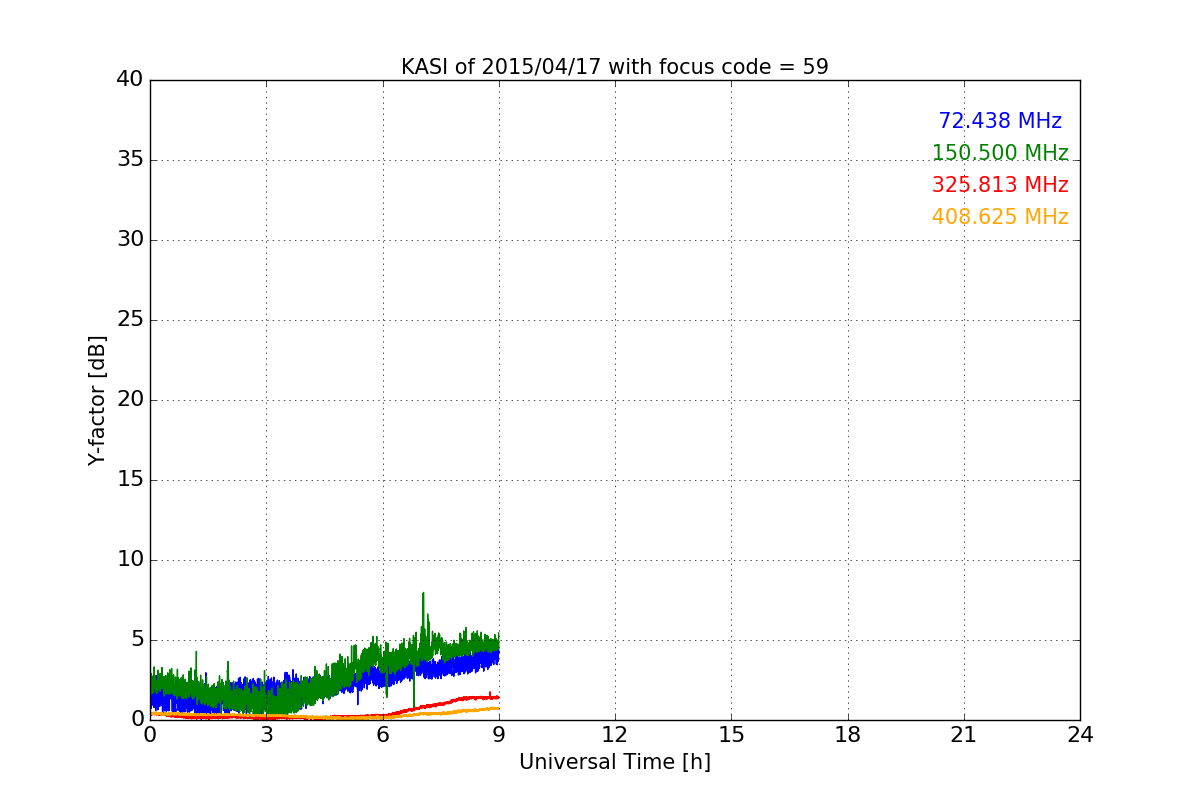Click the x-axis tick label 12
The image size is (1200, 800).
pos(615,735)
